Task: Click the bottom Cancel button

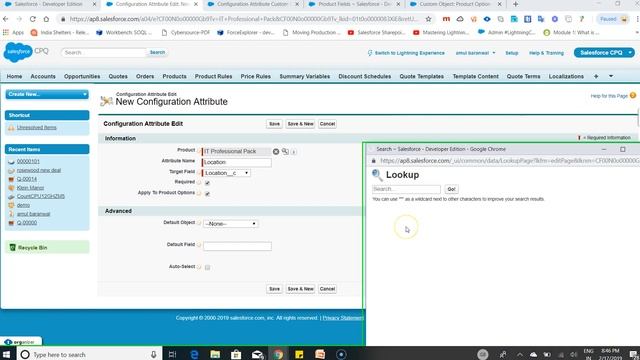Action: 327,289
